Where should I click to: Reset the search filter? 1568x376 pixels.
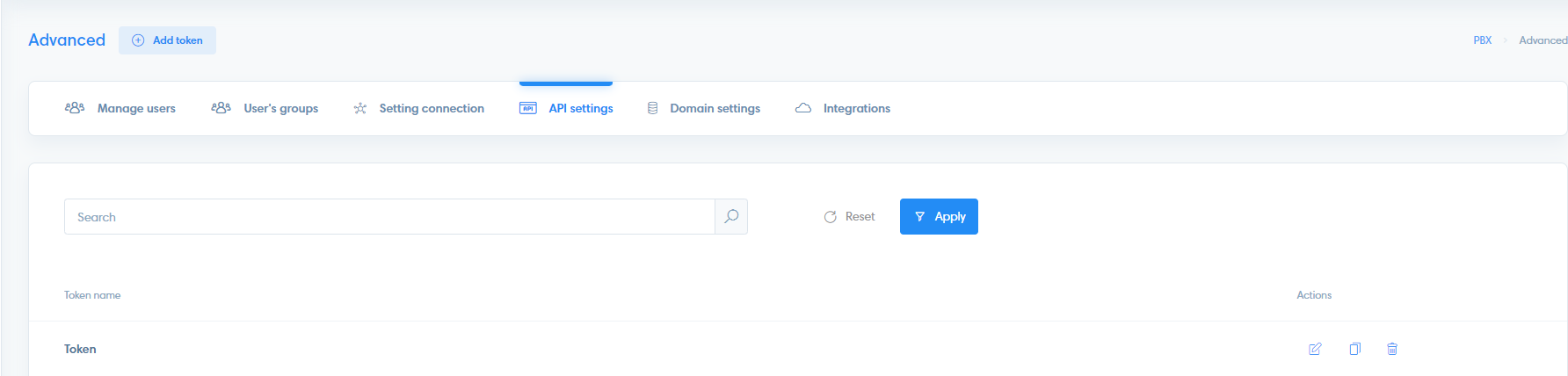(x=849, y=217)
